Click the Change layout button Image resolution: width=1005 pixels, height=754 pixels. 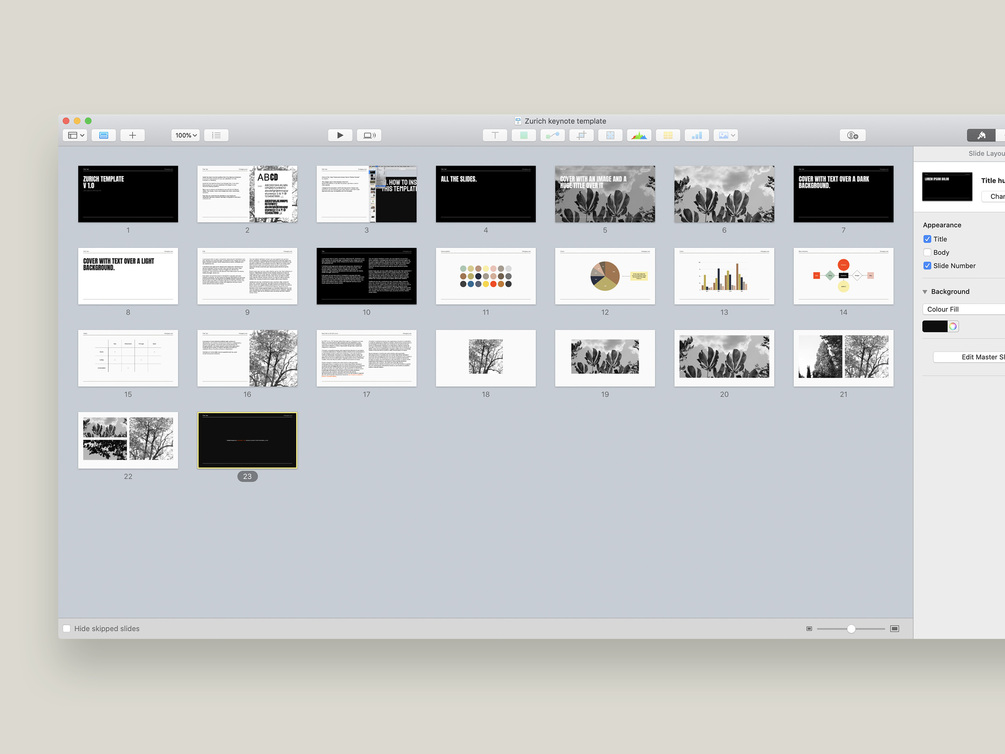(x=993, y=196)
